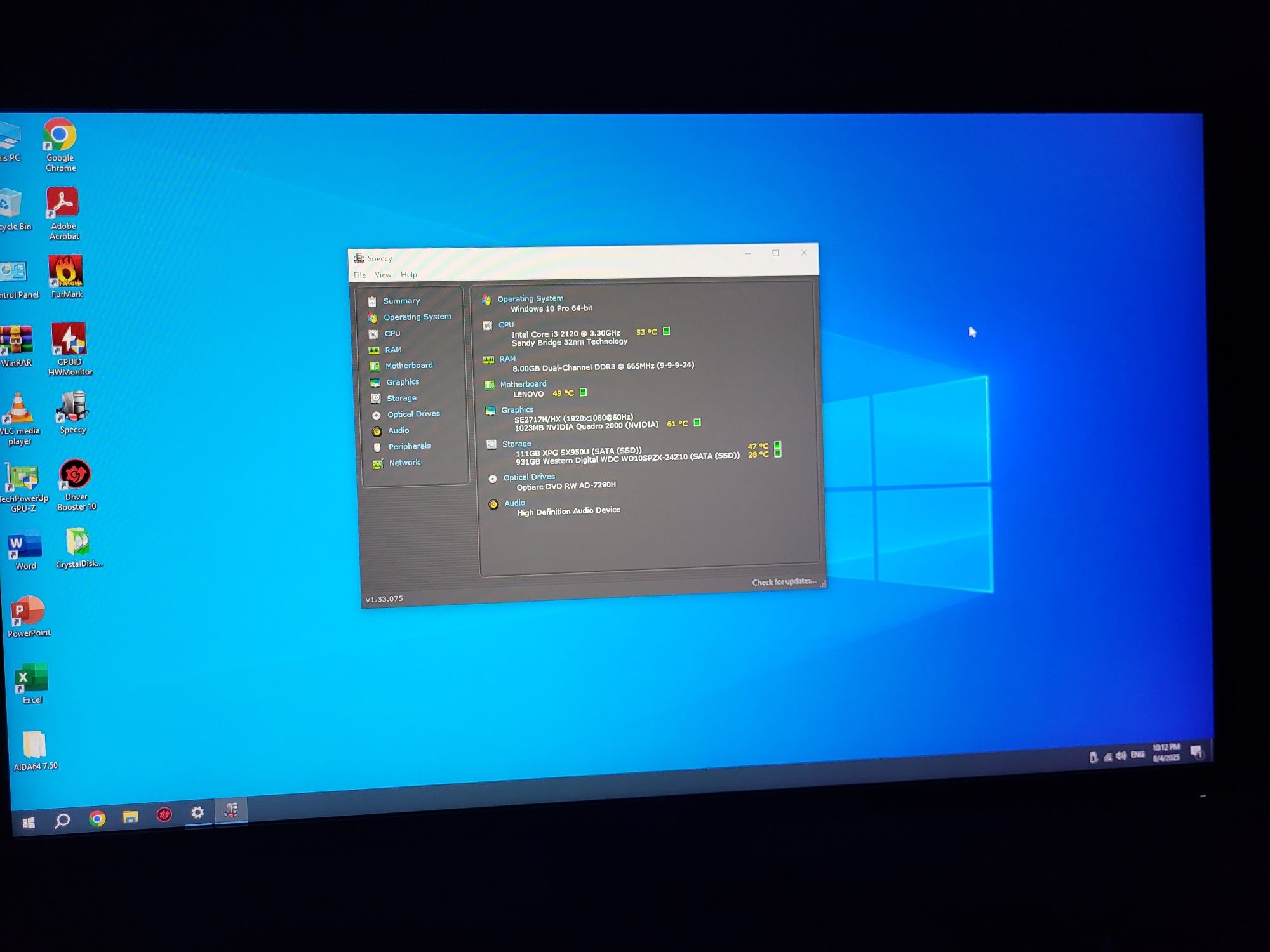
Task: Open Adobe Acrobat desktop shortcut
Action: point(63,214)
